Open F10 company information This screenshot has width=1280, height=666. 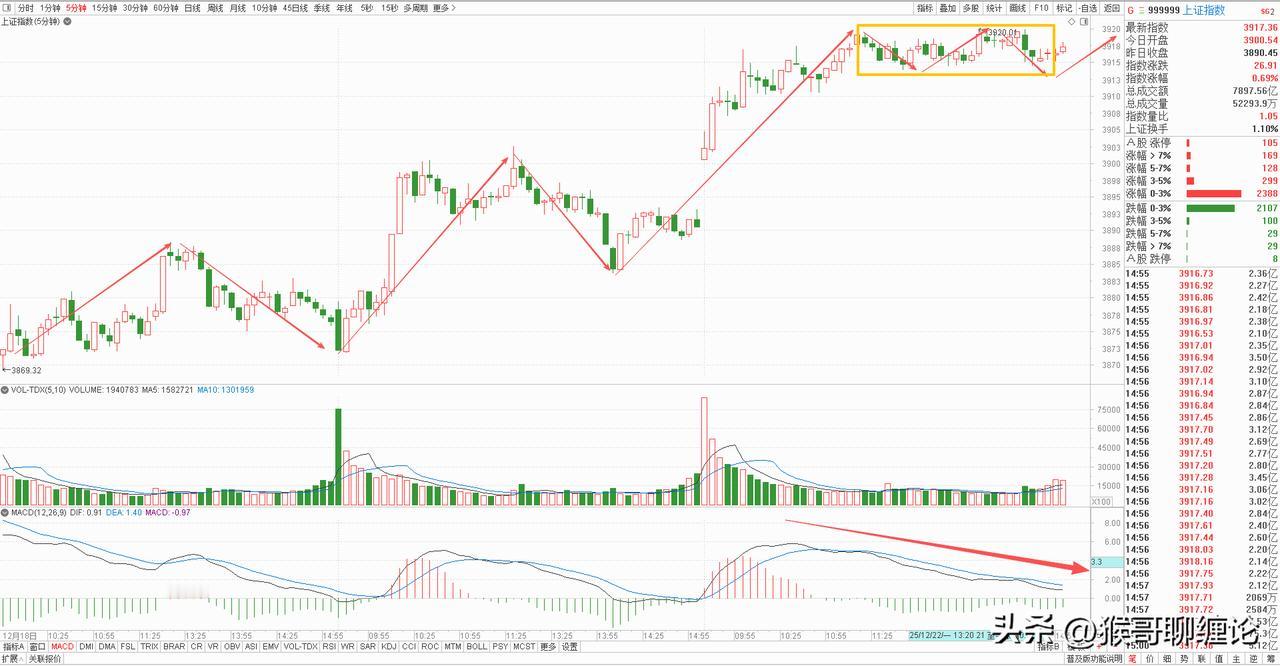pyautogui.click(x=1041, y=8)
